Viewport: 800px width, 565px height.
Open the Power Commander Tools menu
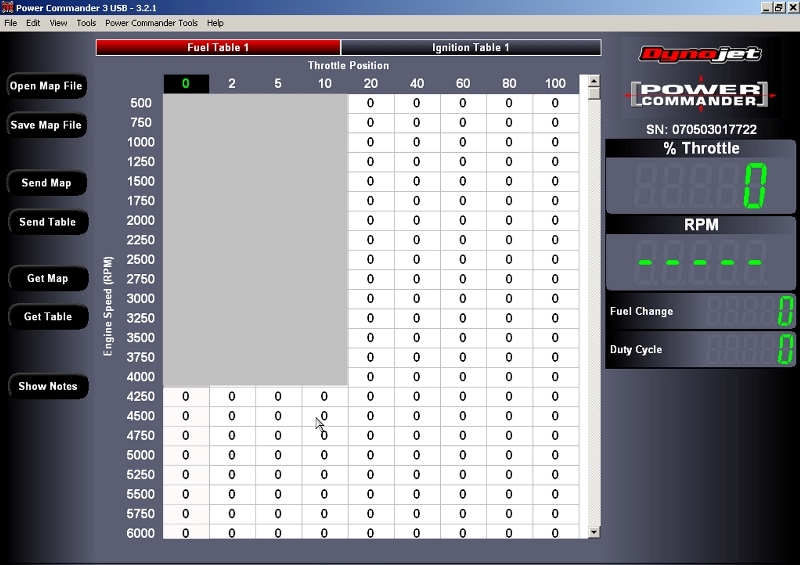tap(151, 22)
